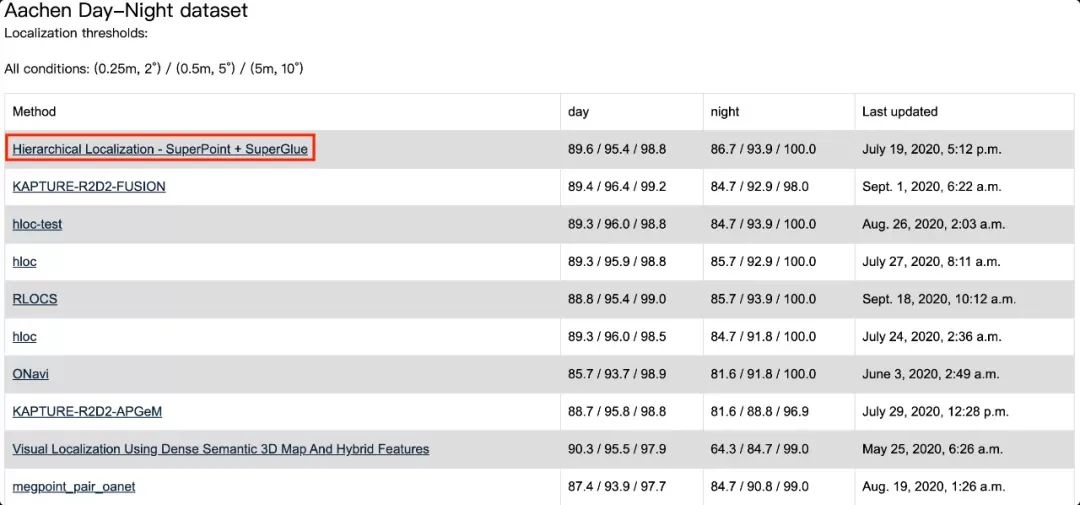Open the hloc link updated July 27
1080x505 pixels.
(x=24, y=262)
